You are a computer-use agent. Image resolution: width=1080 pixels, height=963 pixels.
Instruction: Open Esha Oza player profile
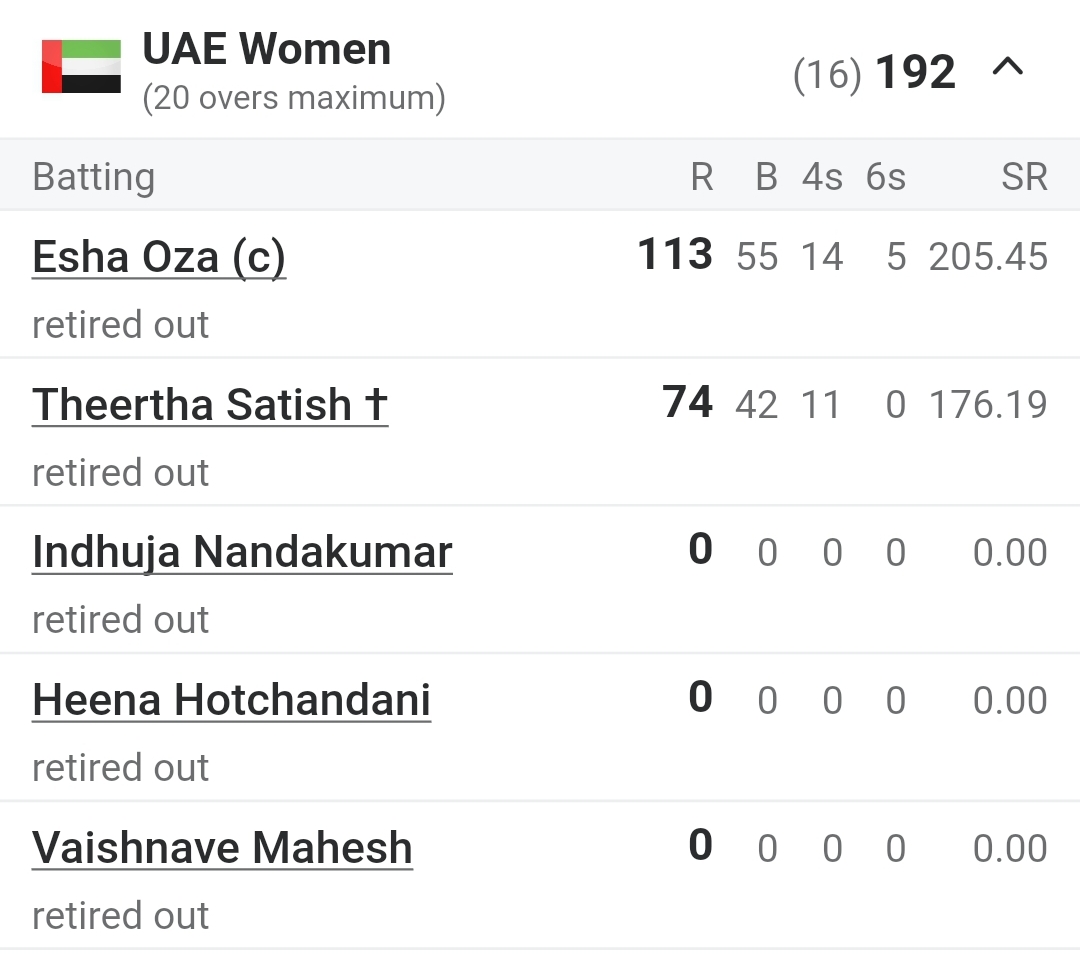tap(159, 257)
